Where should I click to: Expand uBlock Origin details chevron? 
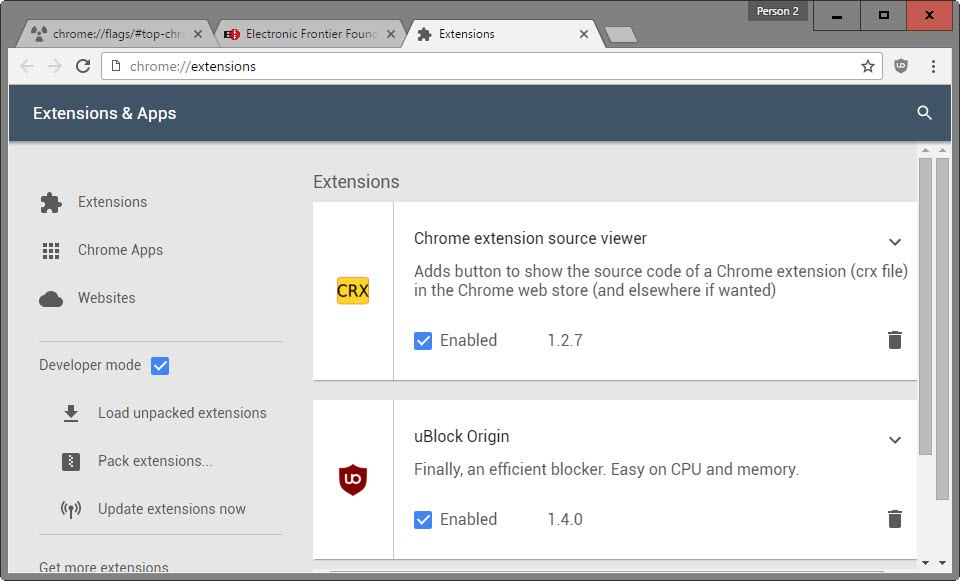[894, 440]
